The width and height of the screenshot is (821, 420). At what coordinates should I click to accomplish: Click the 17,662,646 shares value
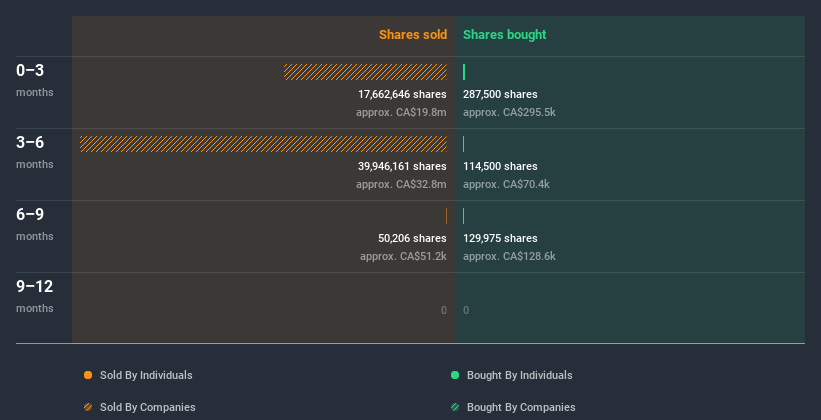click(x=402, y=94)
